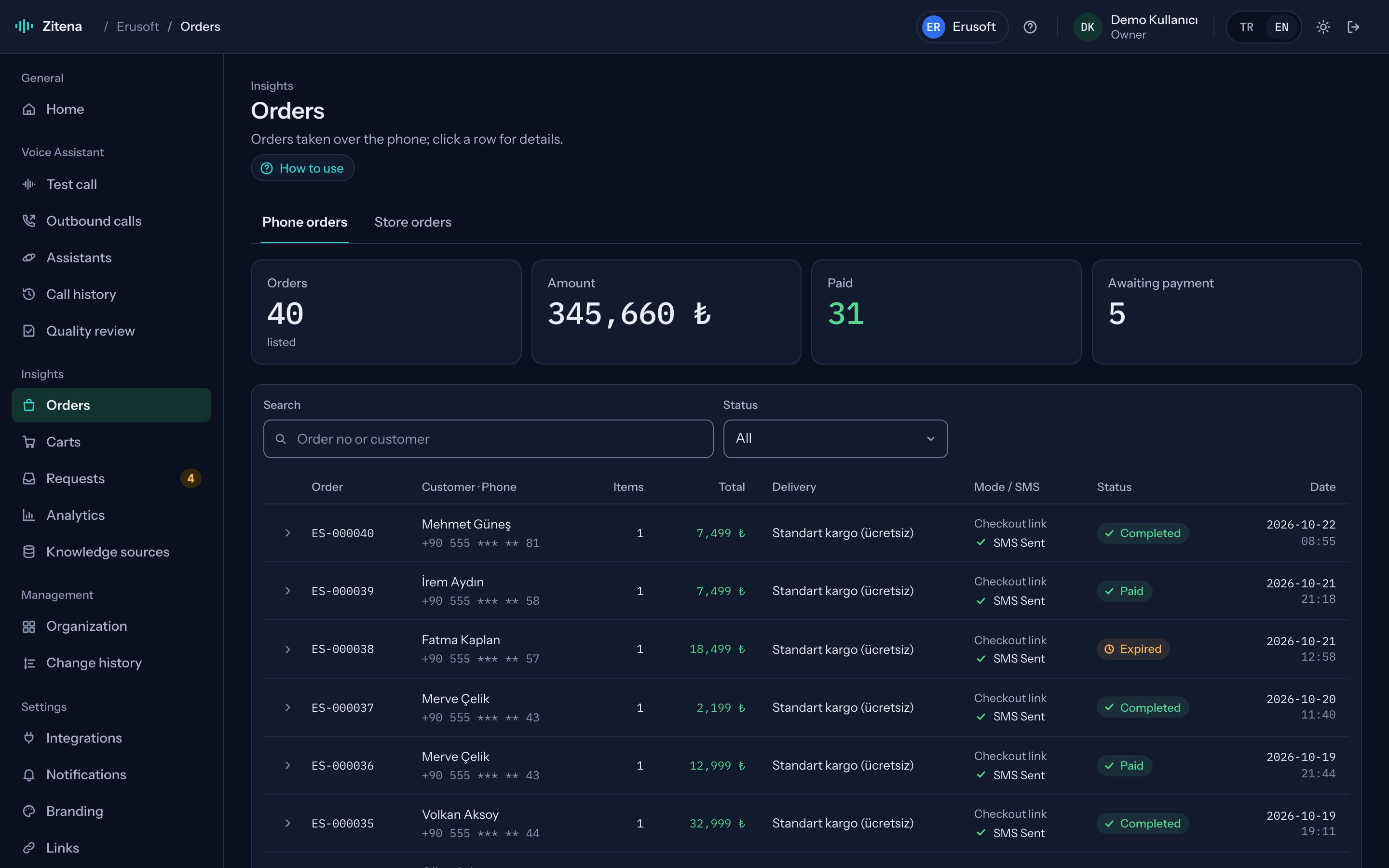Open Integrations settings
Viewport: 1389px width, 868px height.
tap(111, 738)
